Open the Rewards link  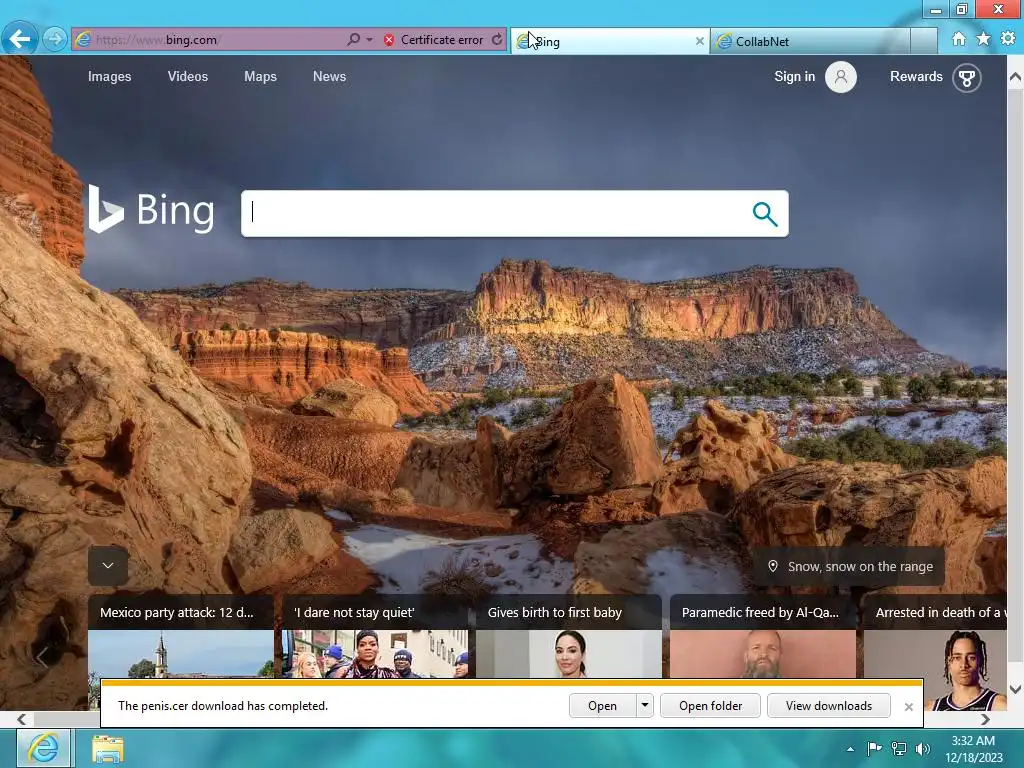click(916, 76)
